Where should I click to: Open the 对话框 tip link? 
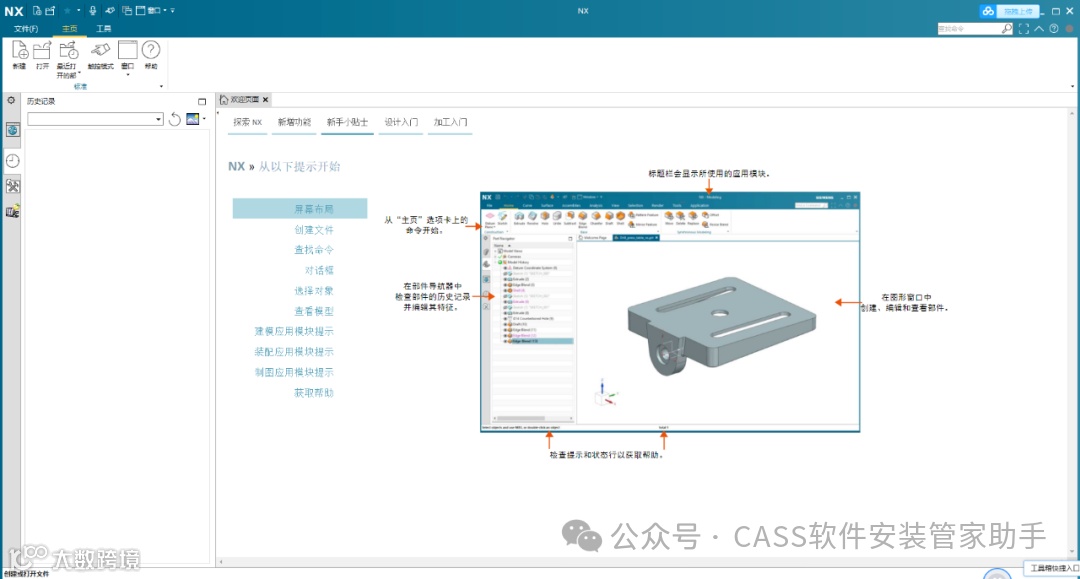[x=320, y=270]
